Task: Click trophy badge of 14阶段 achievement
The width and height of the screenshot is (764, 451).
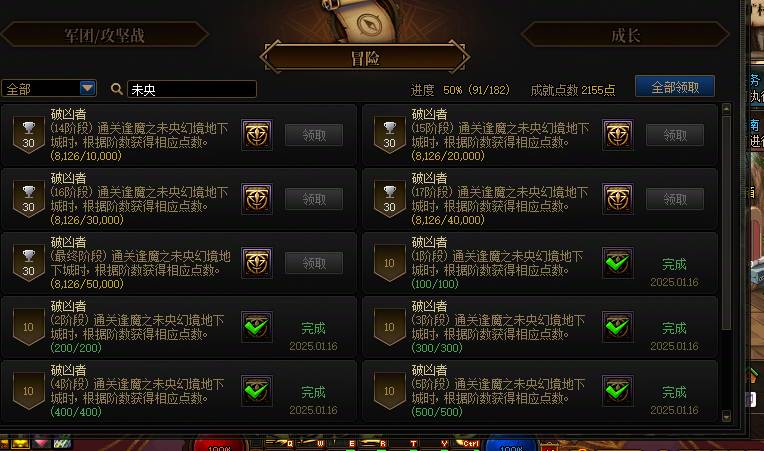Action: (x=29, y=134)
